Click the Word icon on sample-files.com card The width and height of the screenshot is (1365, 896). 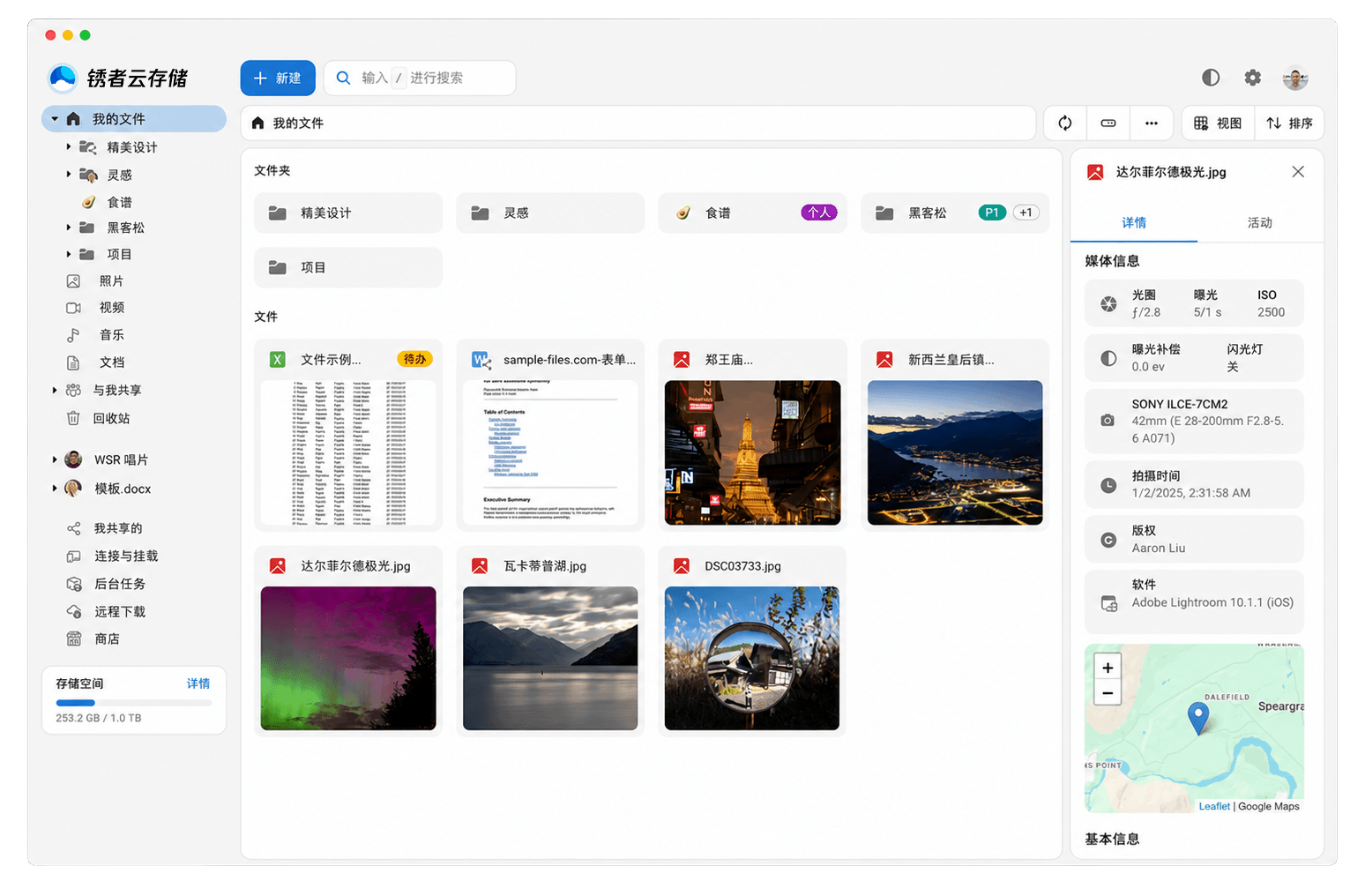click(480, 359)
